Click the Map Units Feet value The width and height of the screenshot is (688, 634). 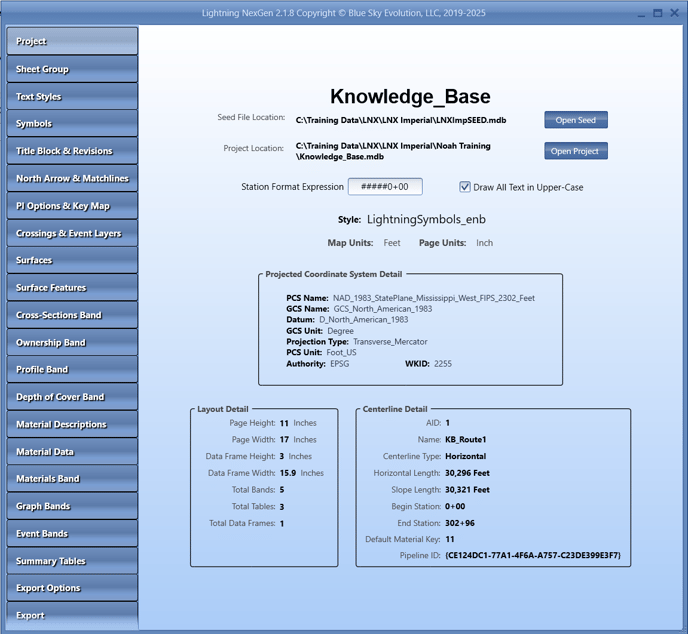click(392, 243)
